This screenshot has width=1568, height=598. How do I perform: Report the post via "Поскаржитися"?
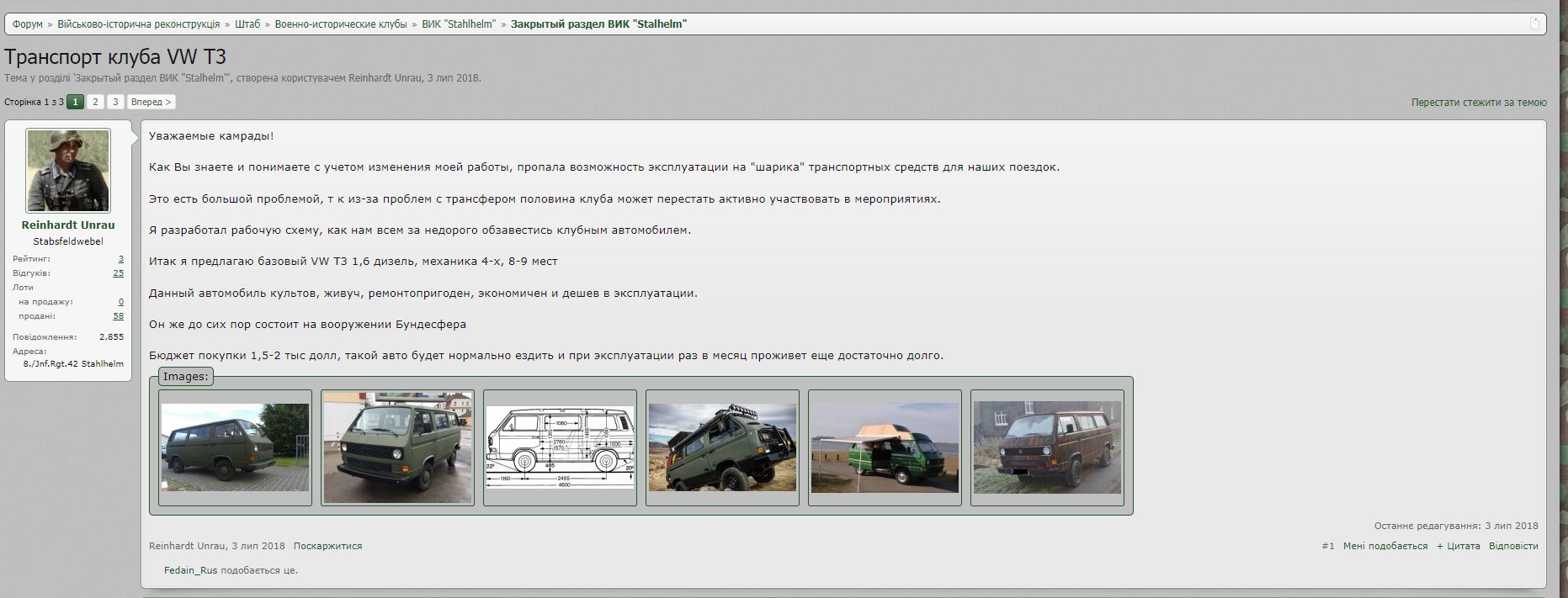click(327, 546)
